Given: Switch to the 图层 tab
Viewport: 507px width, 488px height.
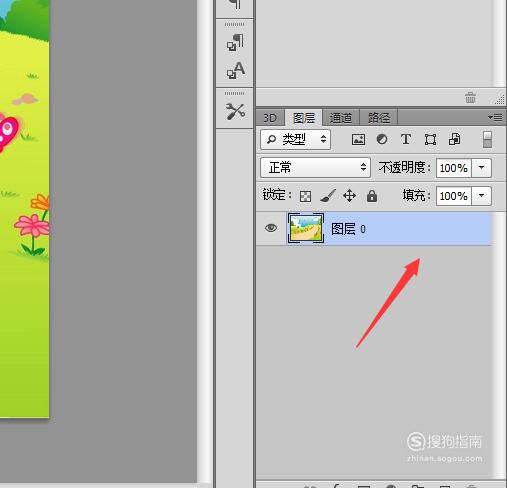Looking at the screenshot, I should (x=304, y=118).
